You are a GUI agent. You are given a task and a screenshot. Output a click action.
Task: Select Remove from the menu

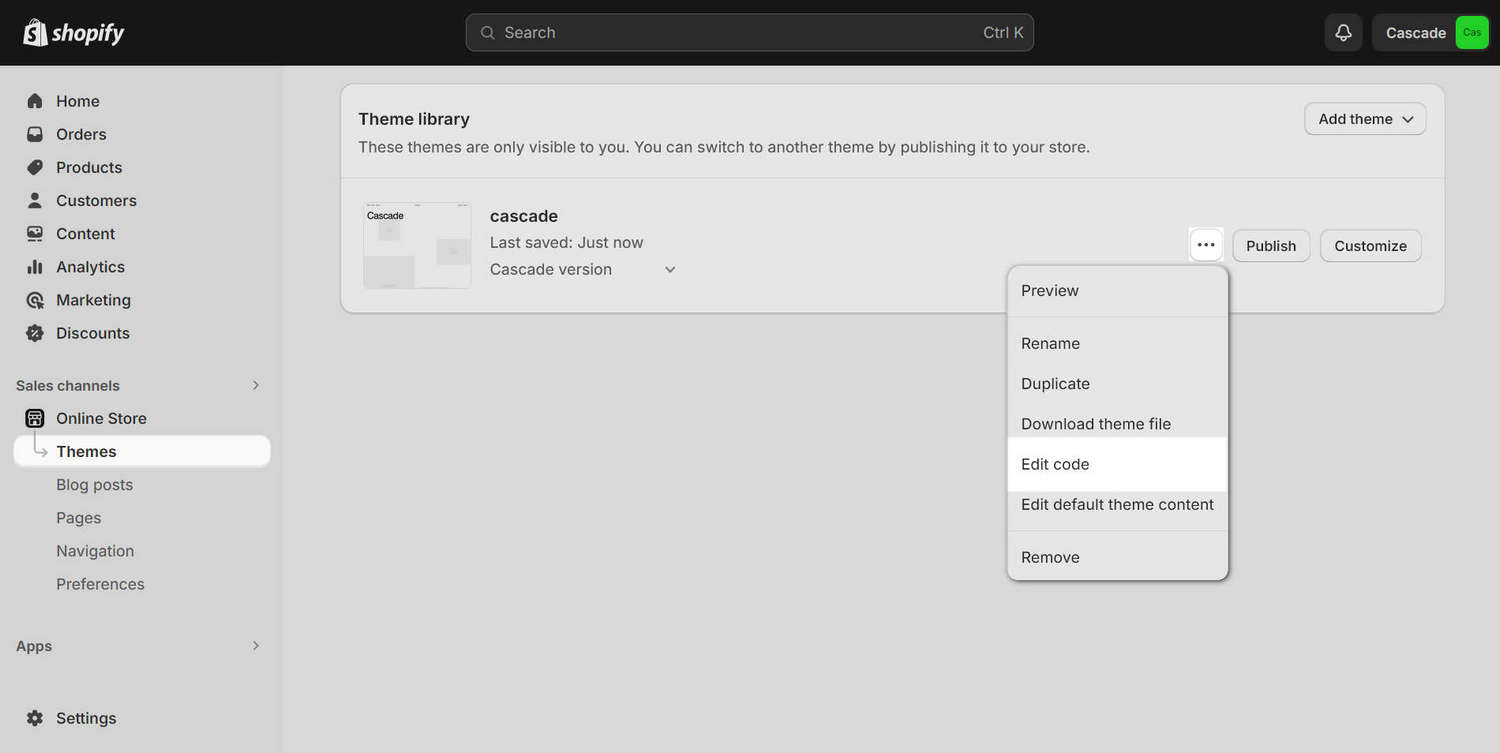(x=1117, y=557)
